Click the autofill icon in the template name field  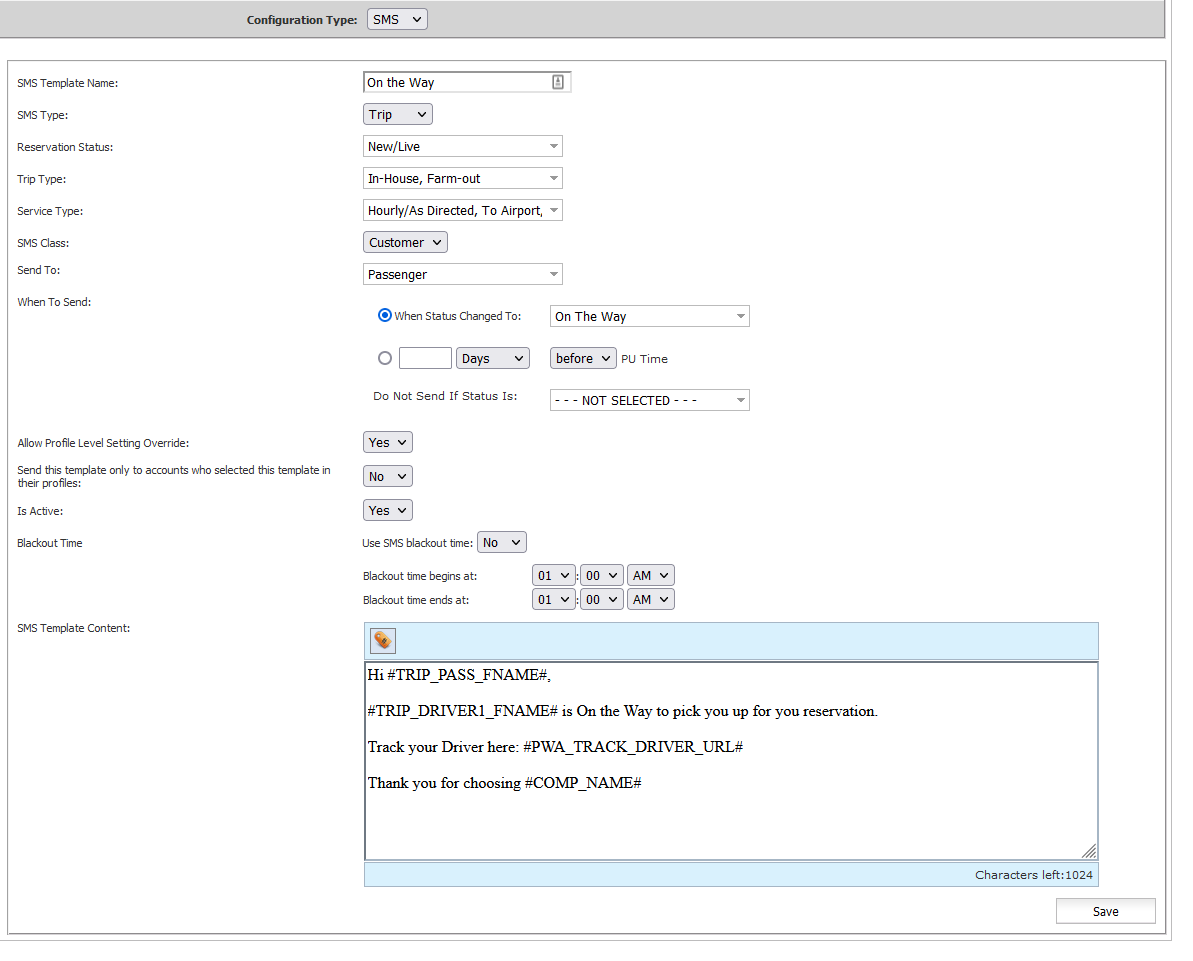pyautogui.click(x=558, y=82)
